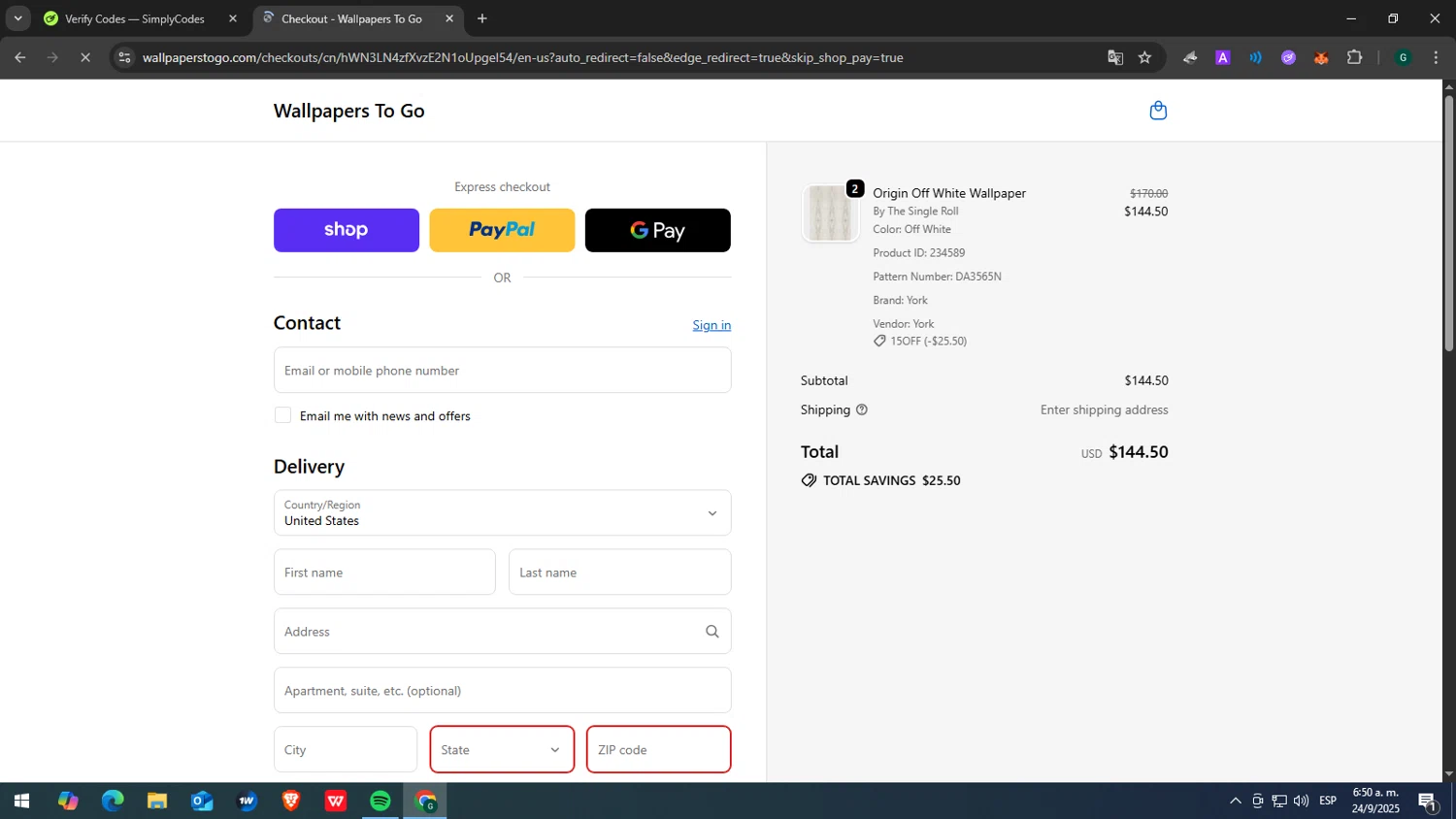This screenshot has width=1456, height=819.
Task: Focus the First name field
Action: [384, 573]
